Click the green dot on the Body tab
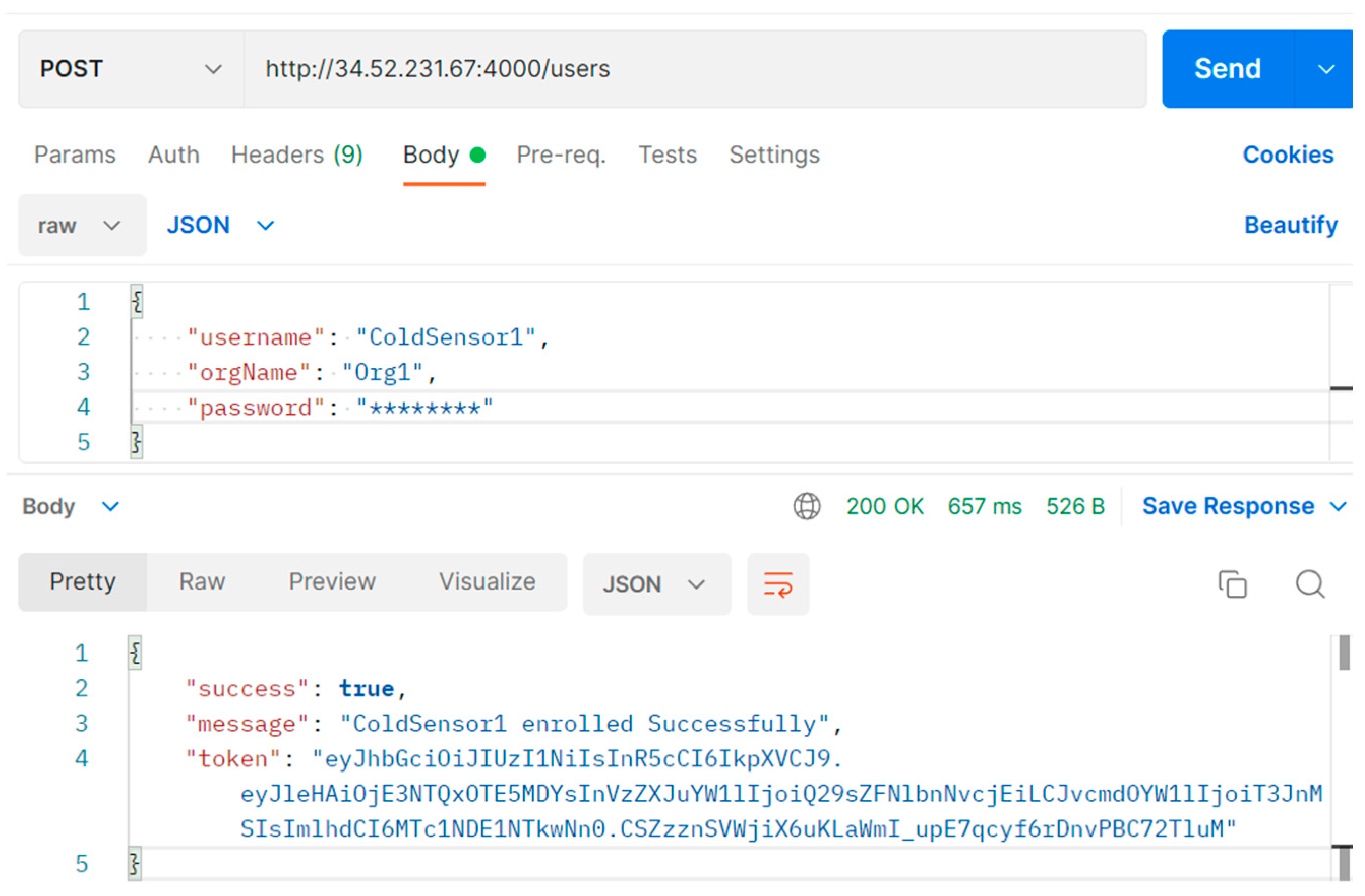The width and height of the screenshot is (1365, 896). click(477, 155)
